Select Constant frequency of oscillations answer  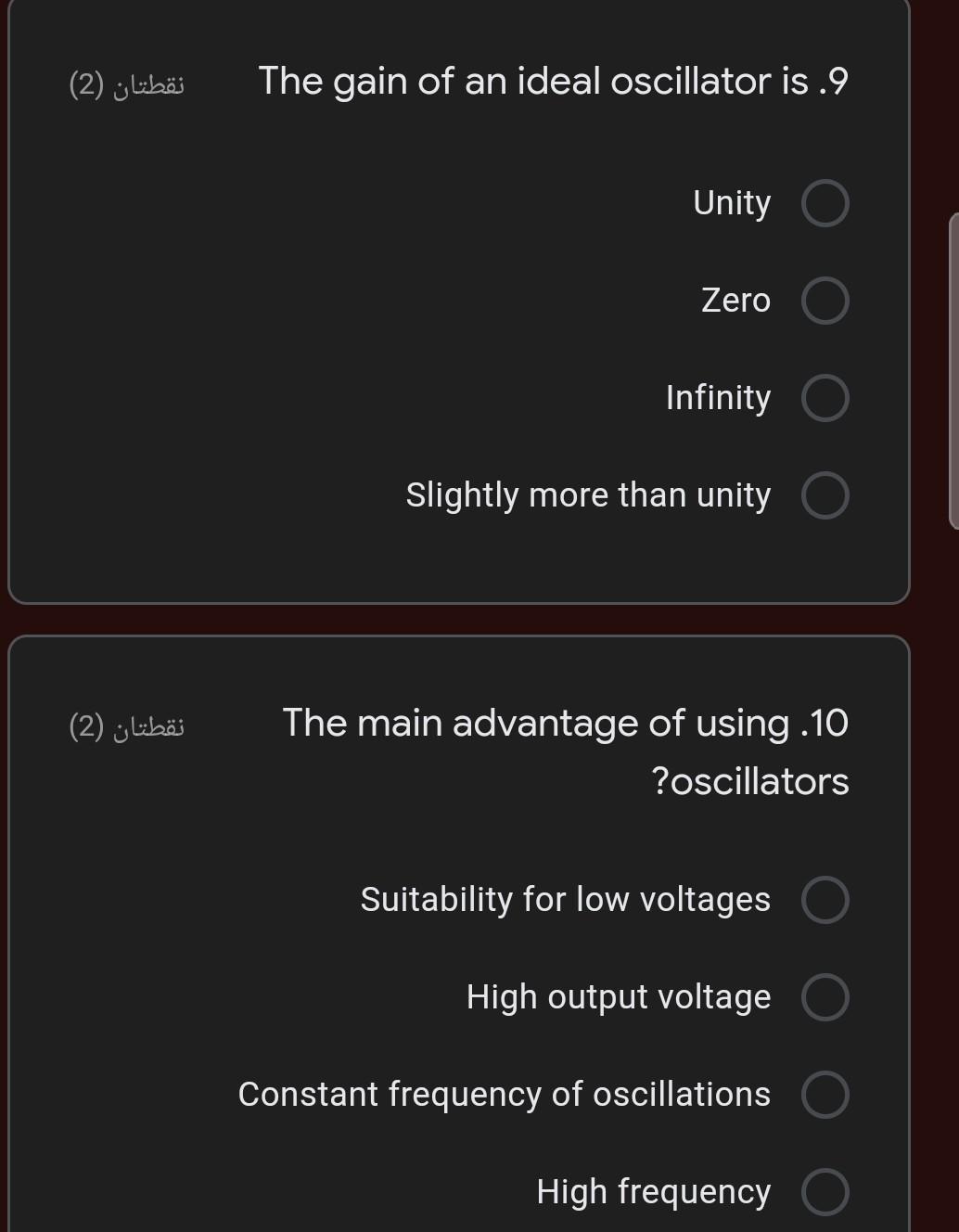825,1094
